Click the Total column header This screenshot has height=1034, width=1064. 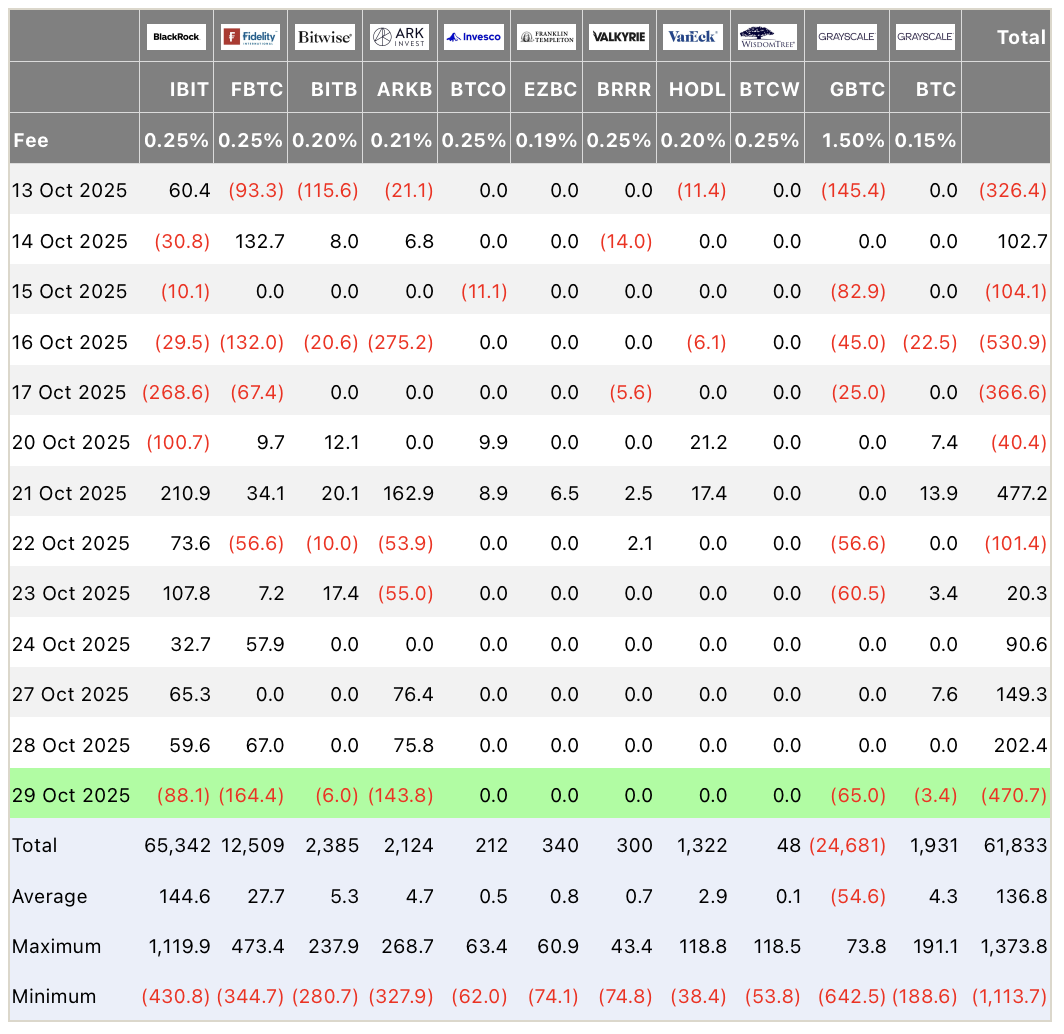(1020, 37)
